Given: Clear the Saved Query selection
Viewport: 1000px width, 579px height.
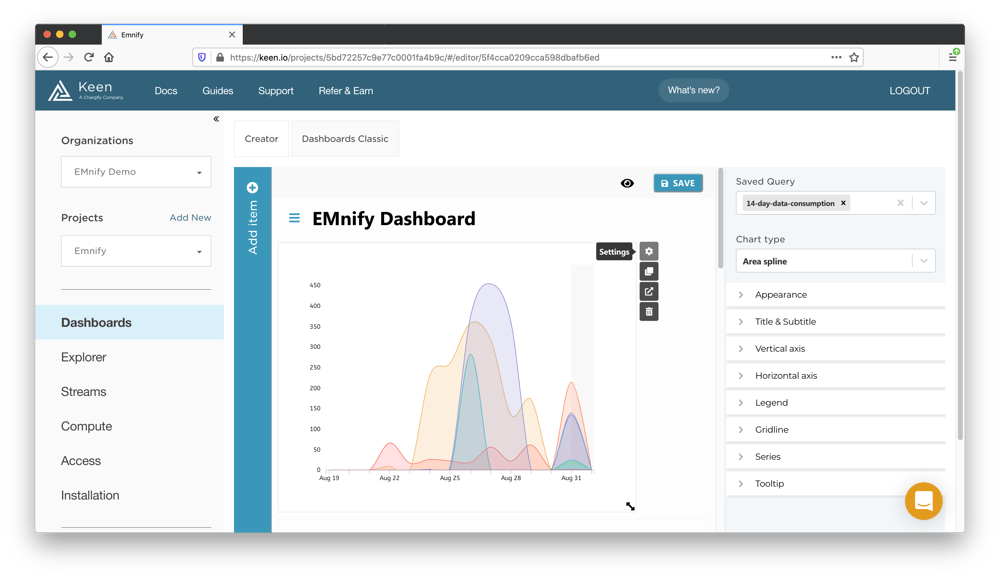Looking at the screenshot, I should coord(901,203).
